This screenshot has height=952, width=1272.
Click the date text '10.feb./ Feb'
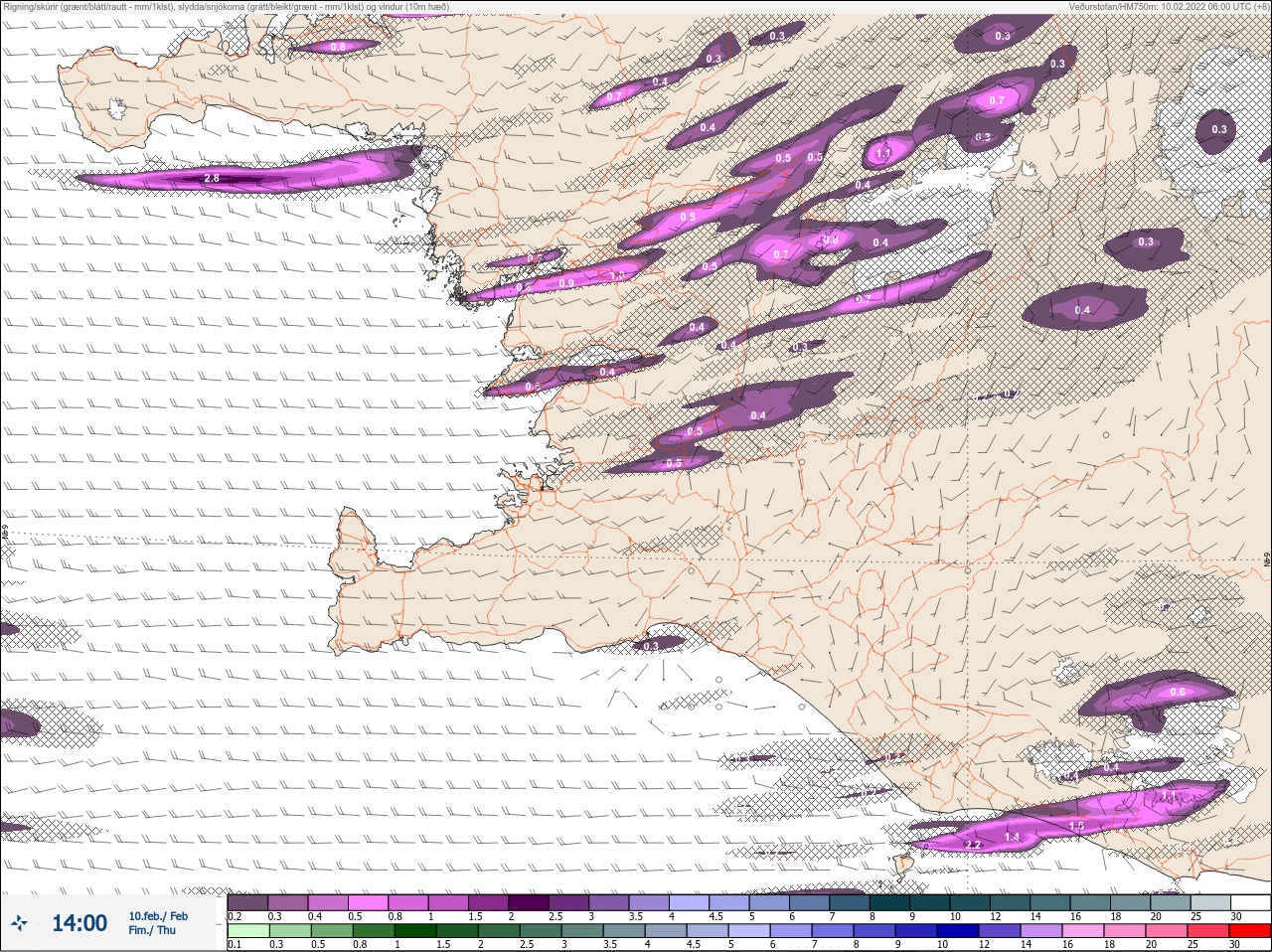158,916
